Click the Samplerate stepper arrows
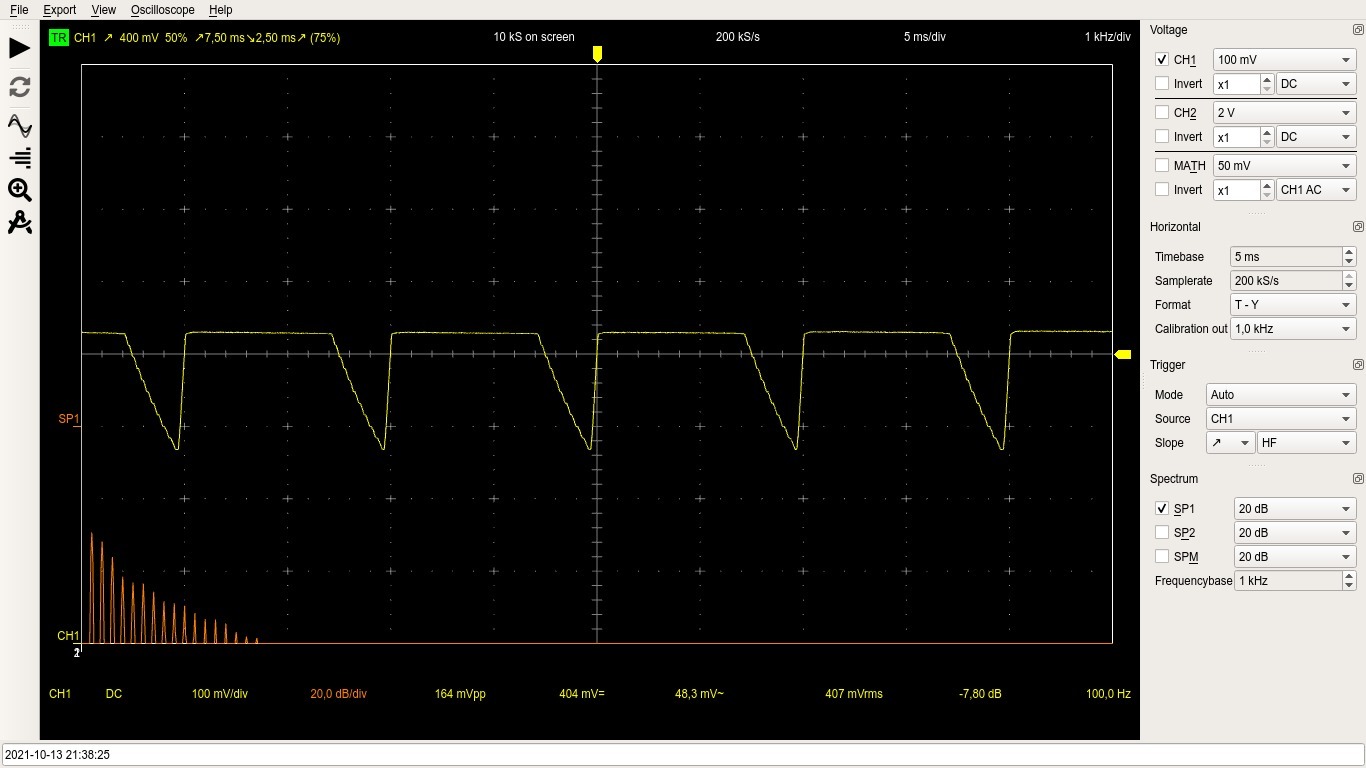1366x768 pixels. pos(1349,281)
